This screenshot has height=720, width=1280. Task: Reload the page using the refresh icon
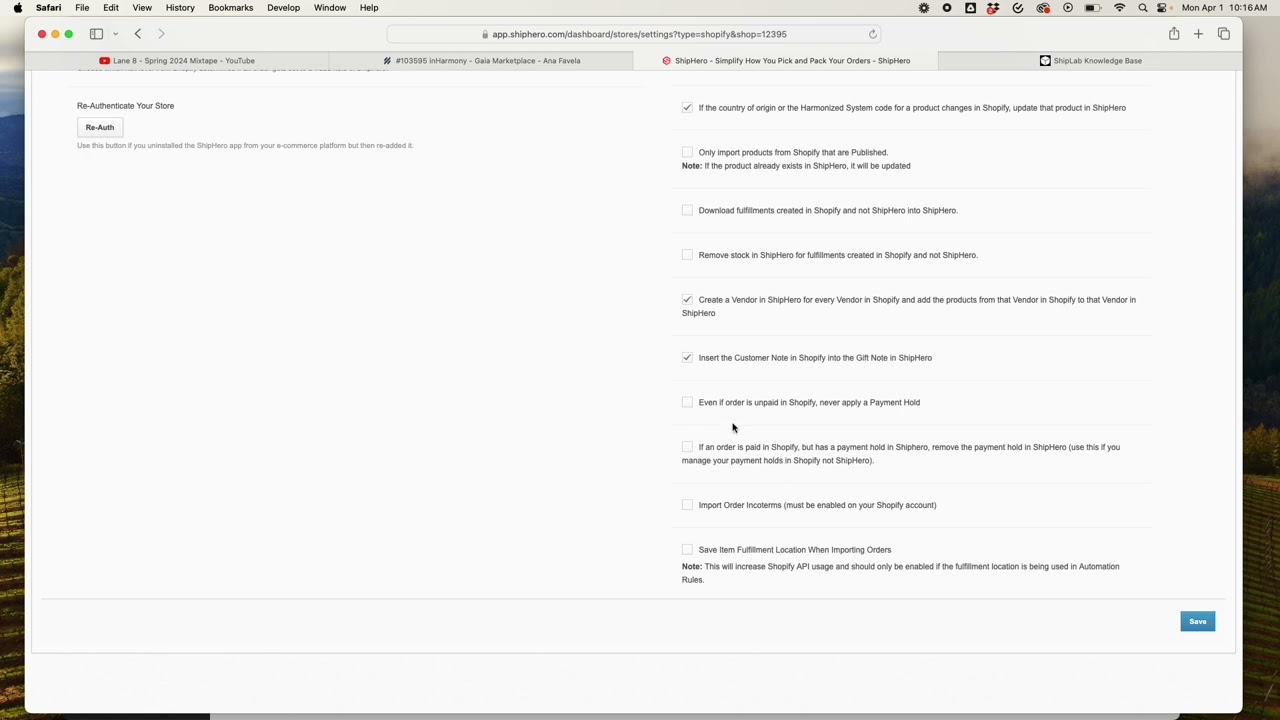tap(873, 34)
